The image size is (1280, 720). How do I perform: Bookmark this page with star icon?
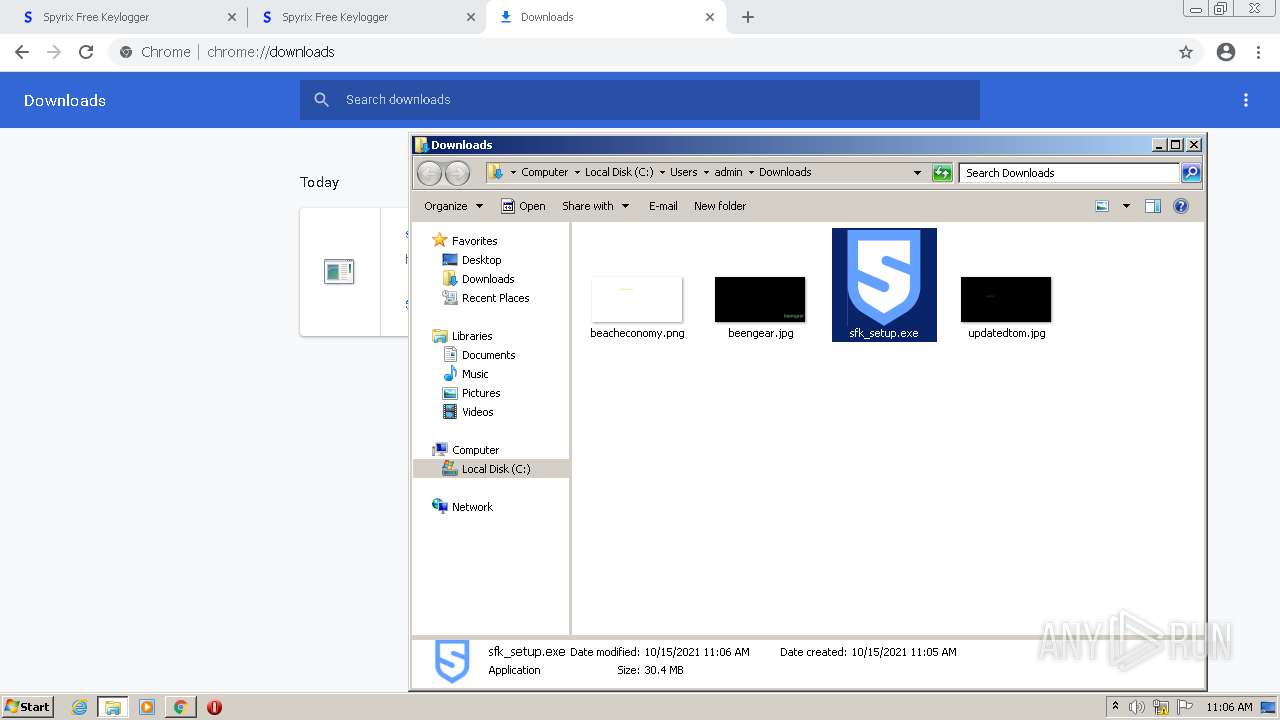coord(1186,52)
